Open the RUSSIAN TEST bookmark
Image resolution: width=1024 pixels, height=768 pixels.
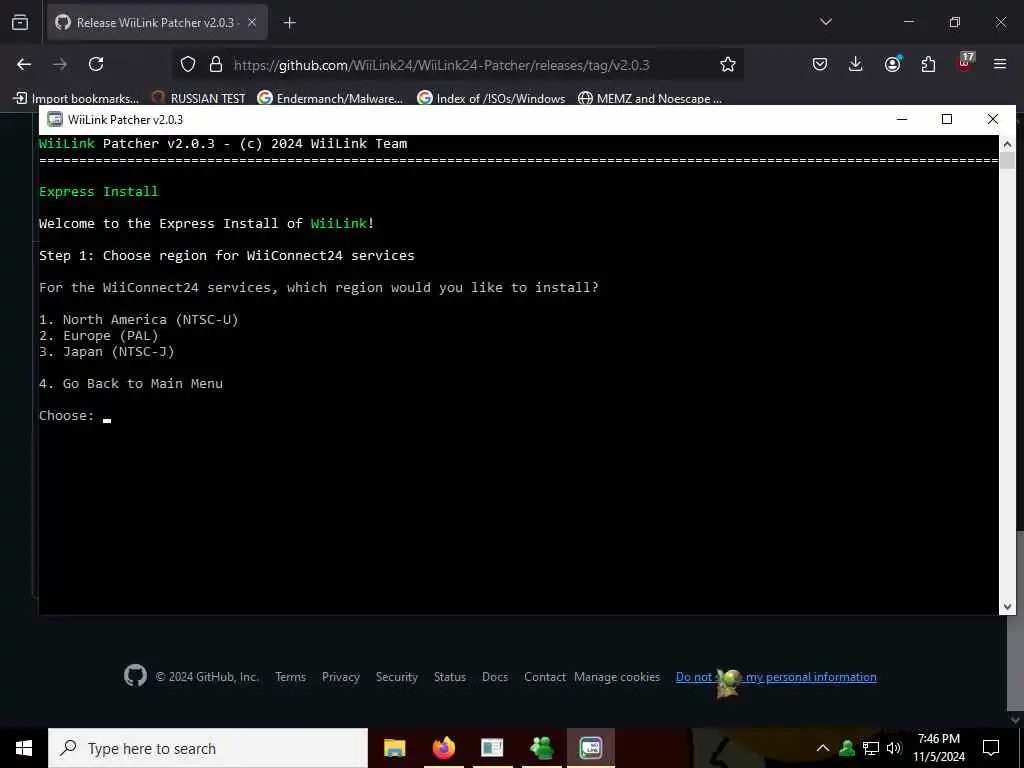click(199, 99)
